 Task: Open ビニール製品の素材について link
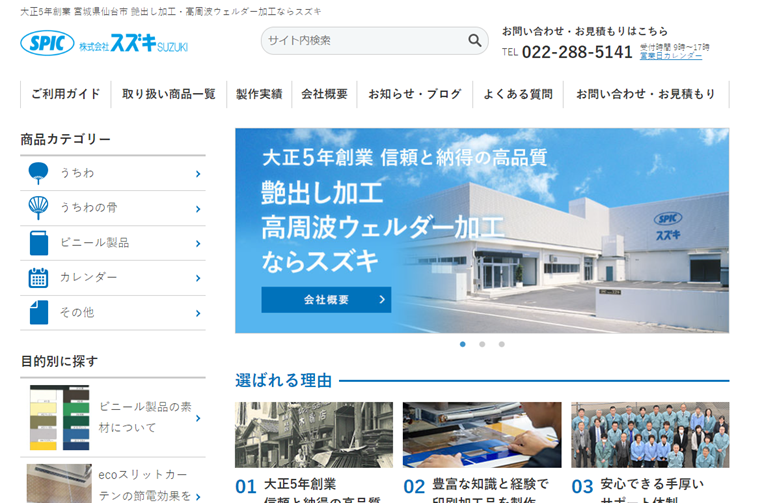coord(145,417)
